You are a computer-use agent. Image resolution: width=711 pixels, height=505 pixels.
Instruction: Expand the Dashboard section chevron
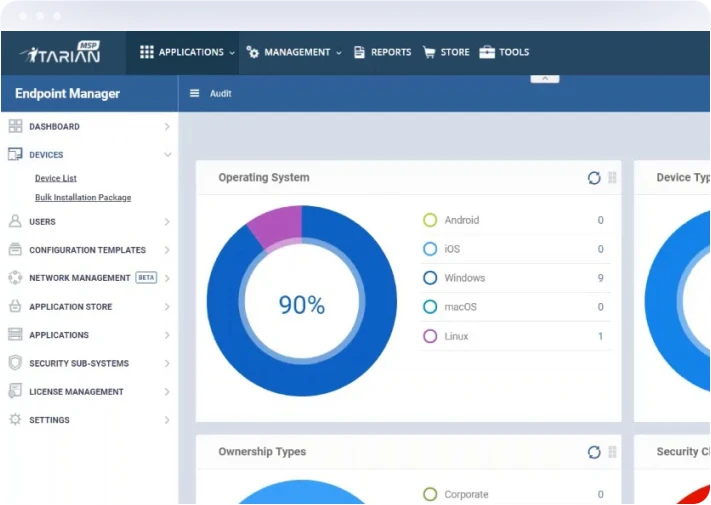pyautogui.click(x=167, y=126)
